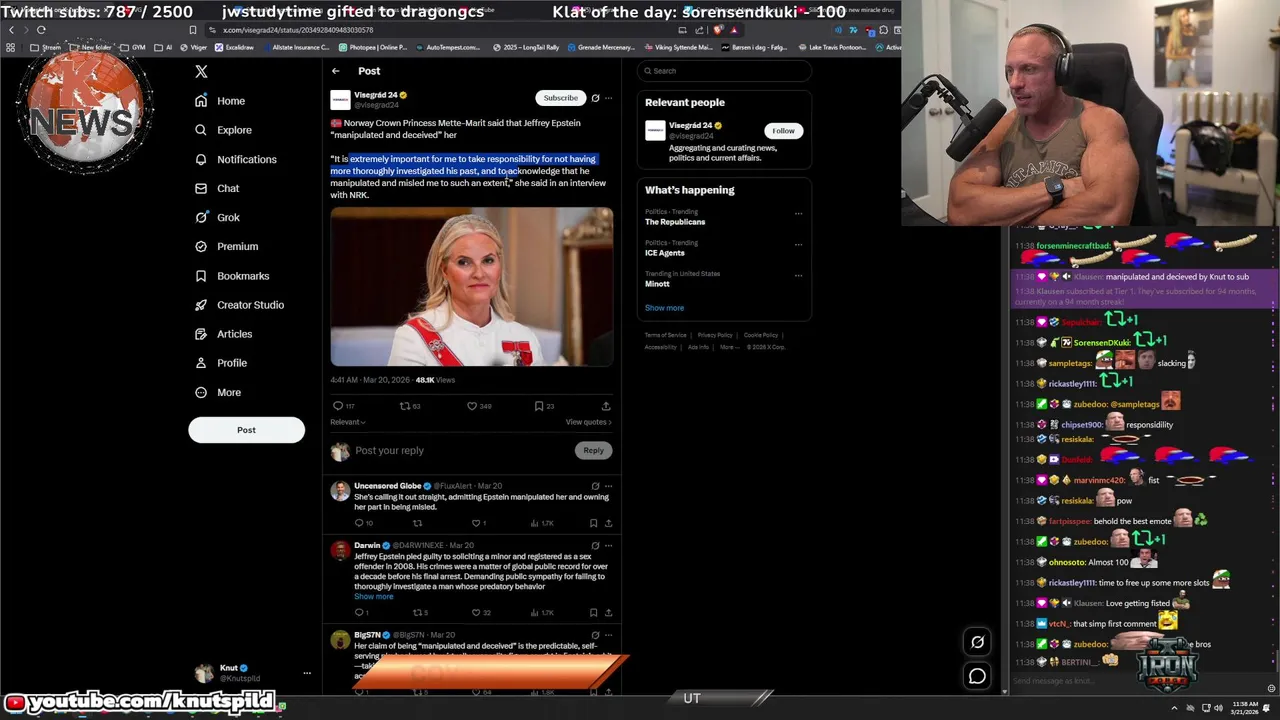The width and height of the screenshot is (1280, 720).
Task: Expand the More menu in sidebar
Action: [x=218, y=392]
